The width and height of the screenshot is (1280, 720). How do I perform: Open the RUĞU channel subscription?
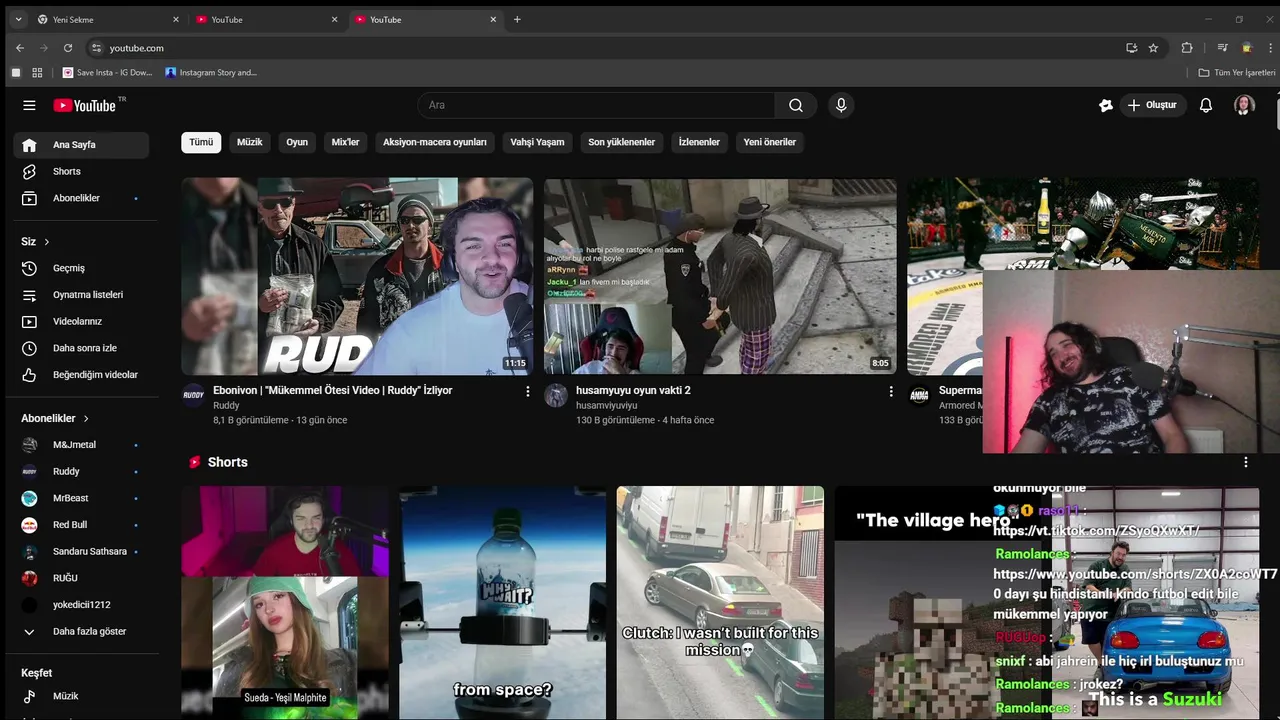point(81,578)
